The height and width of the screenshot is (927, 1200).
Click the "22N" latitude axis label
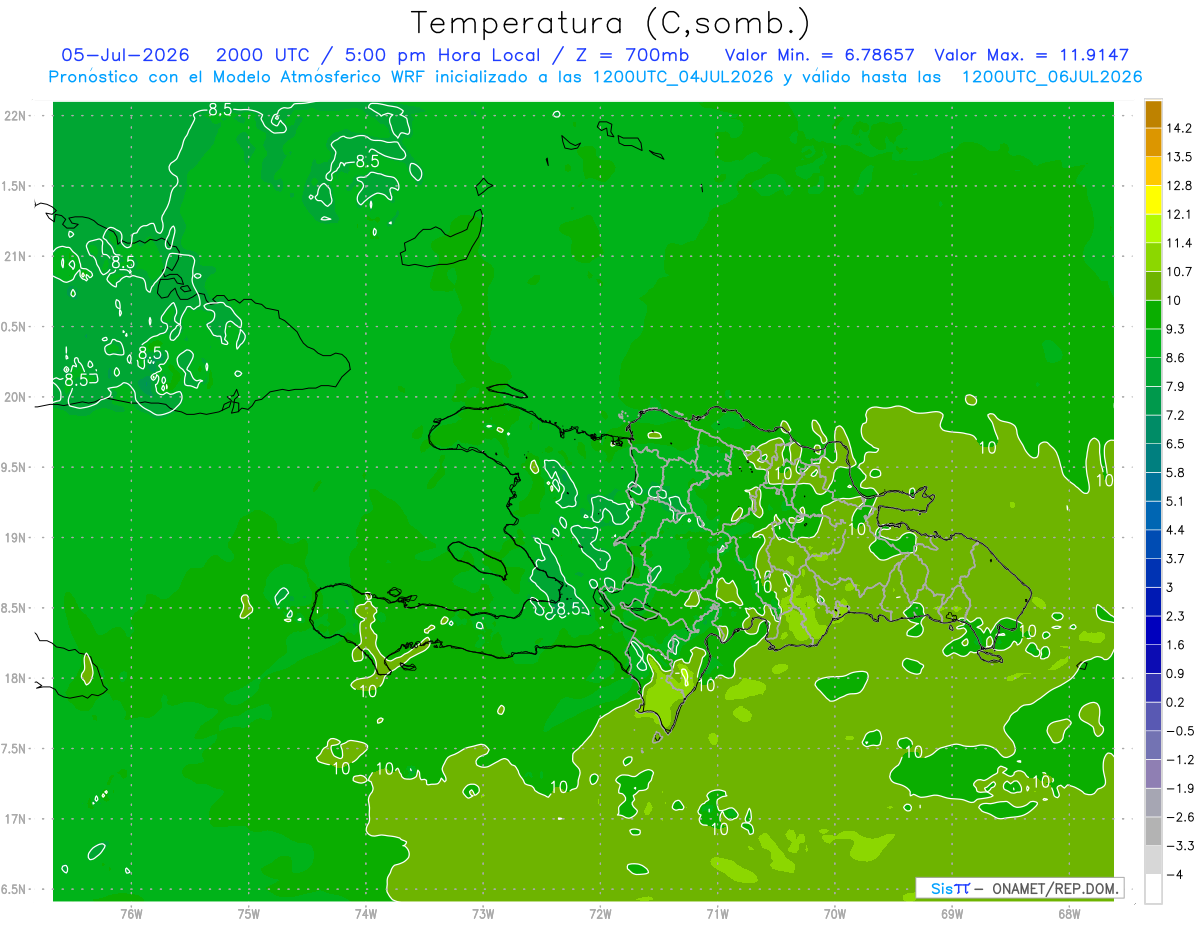pyautogui.click(x=17, y=115)
